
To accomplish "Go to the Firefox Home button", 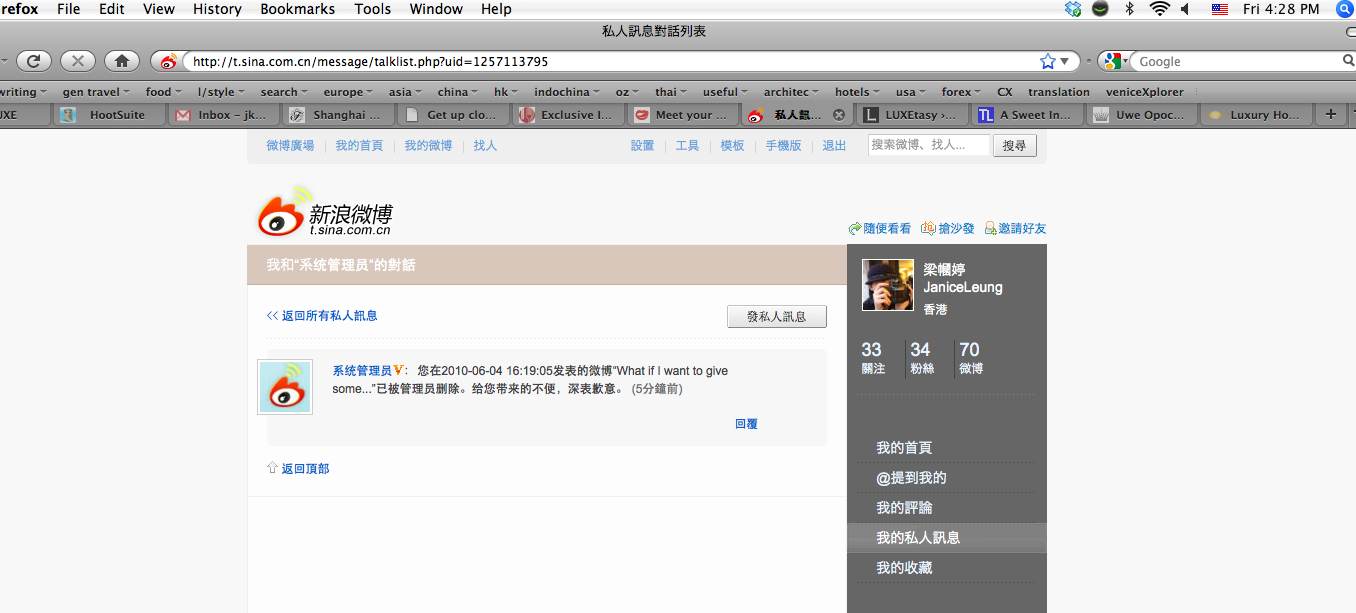I will coord(122,61).
